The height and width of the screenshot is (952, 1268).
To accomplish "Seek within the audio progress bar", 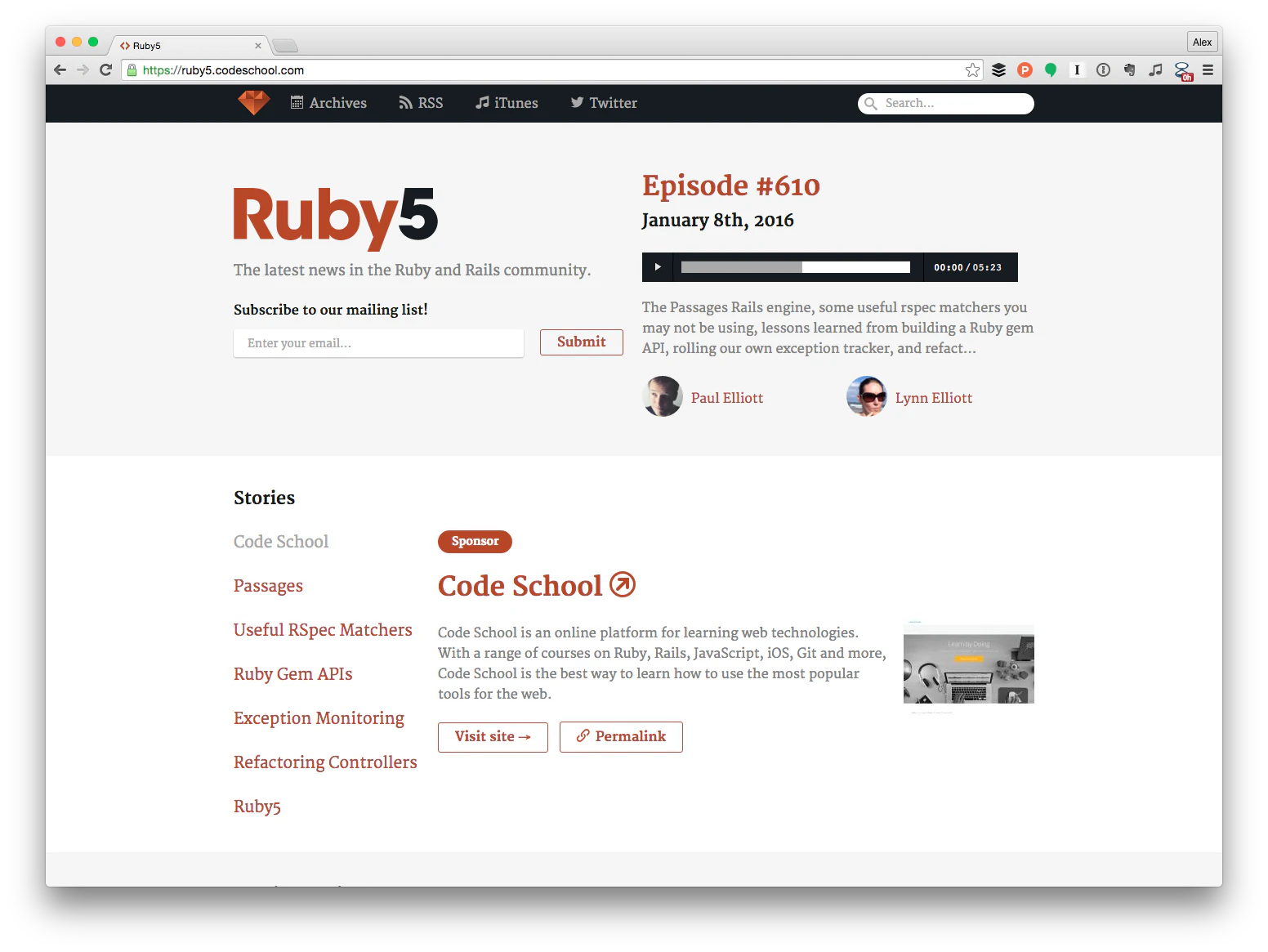I will pyautogui.click(x=796, y=267).
